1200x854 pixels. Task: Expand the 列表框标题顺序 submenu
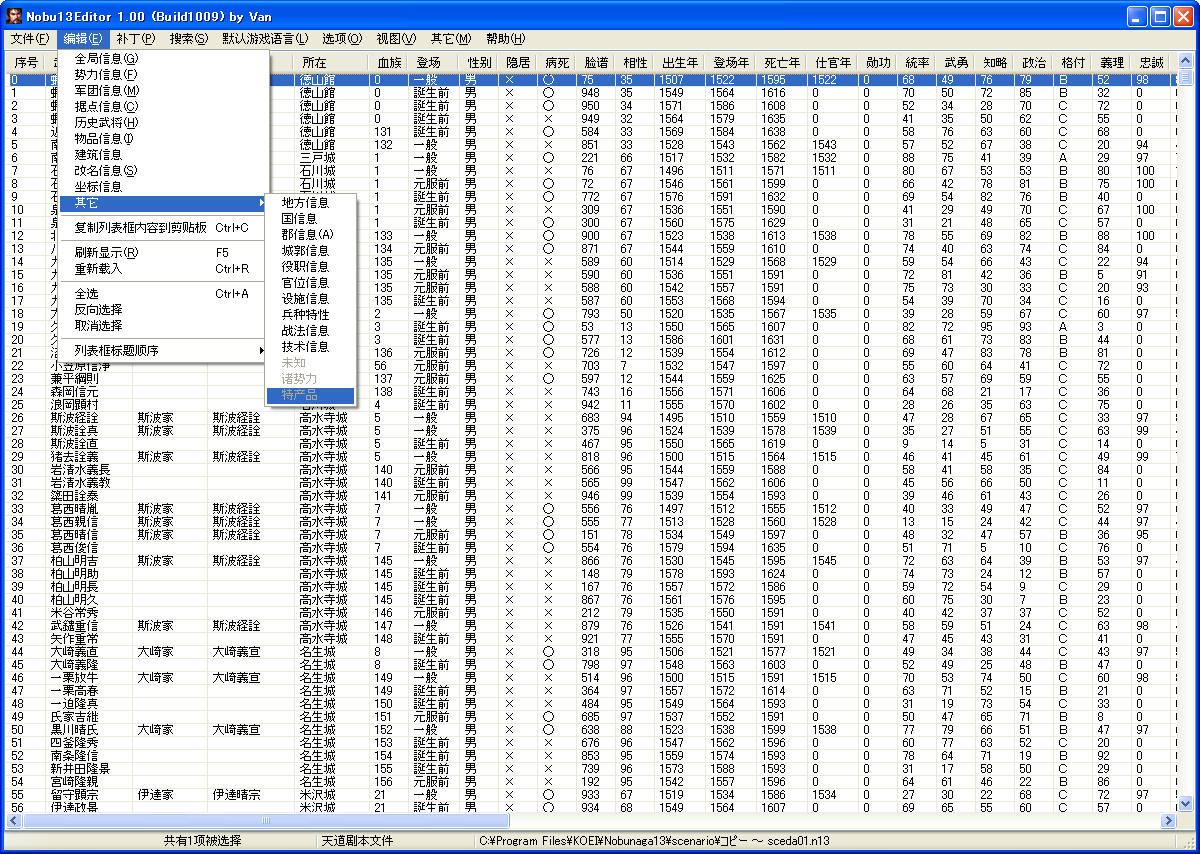(163, 351)
